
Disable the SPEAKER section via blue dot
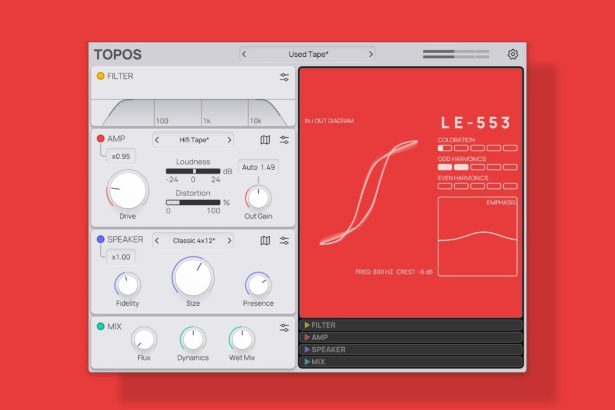point(100,239)
